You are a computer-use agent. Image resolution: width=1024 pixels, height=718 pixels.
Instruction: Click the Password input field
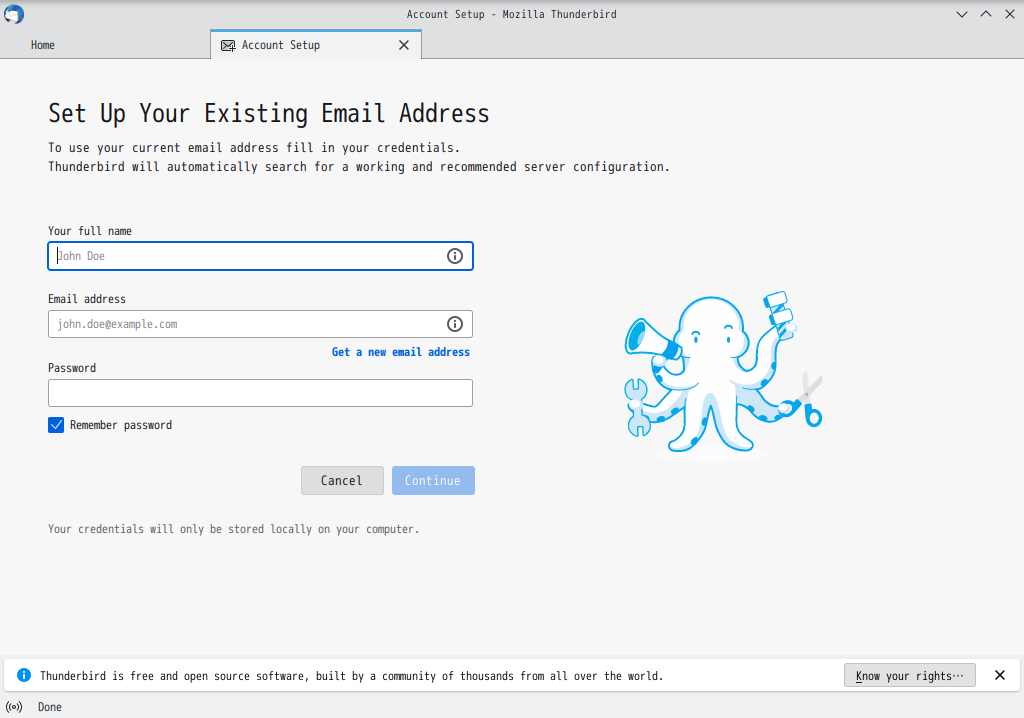pos(261,393)
